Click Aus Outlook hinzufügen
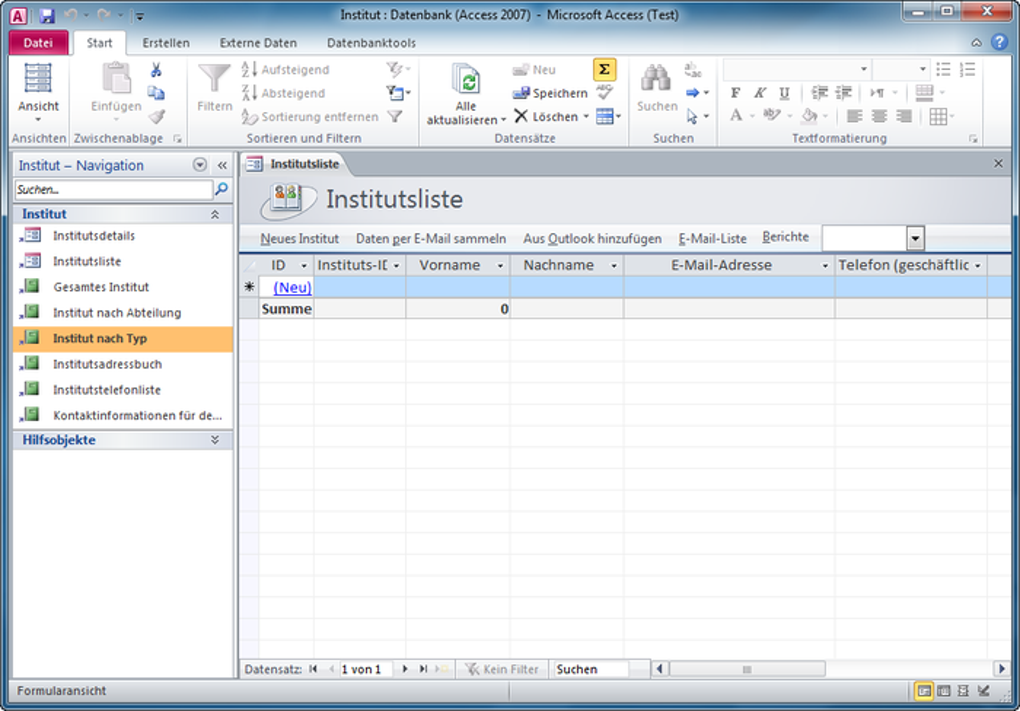Viewport: 1020px width, 711px height. [x=592, y=239]
